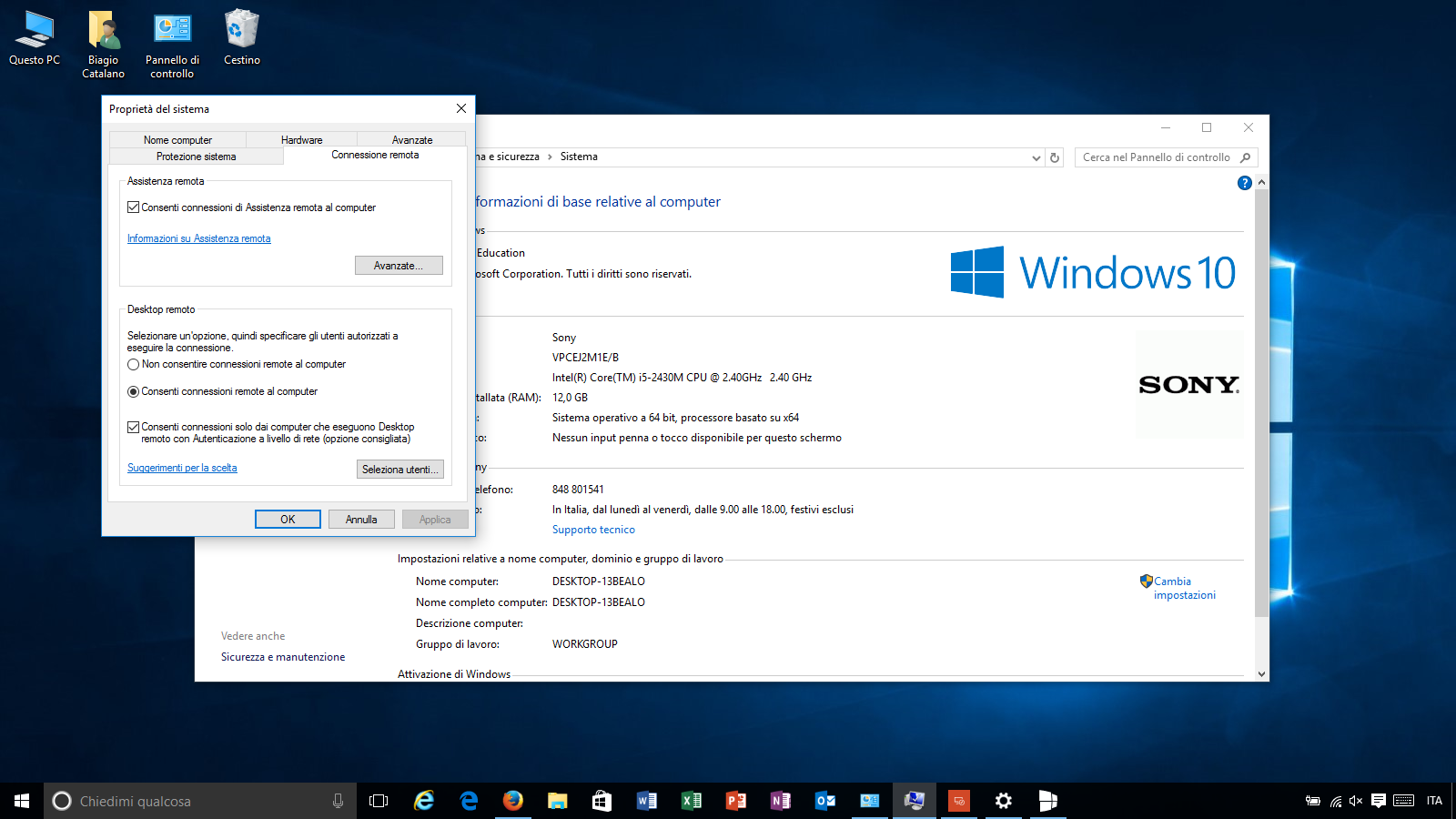Open the Cestino recycle bin icon
The width and height of the screenshot is (1456, 819).
point(242,38)
